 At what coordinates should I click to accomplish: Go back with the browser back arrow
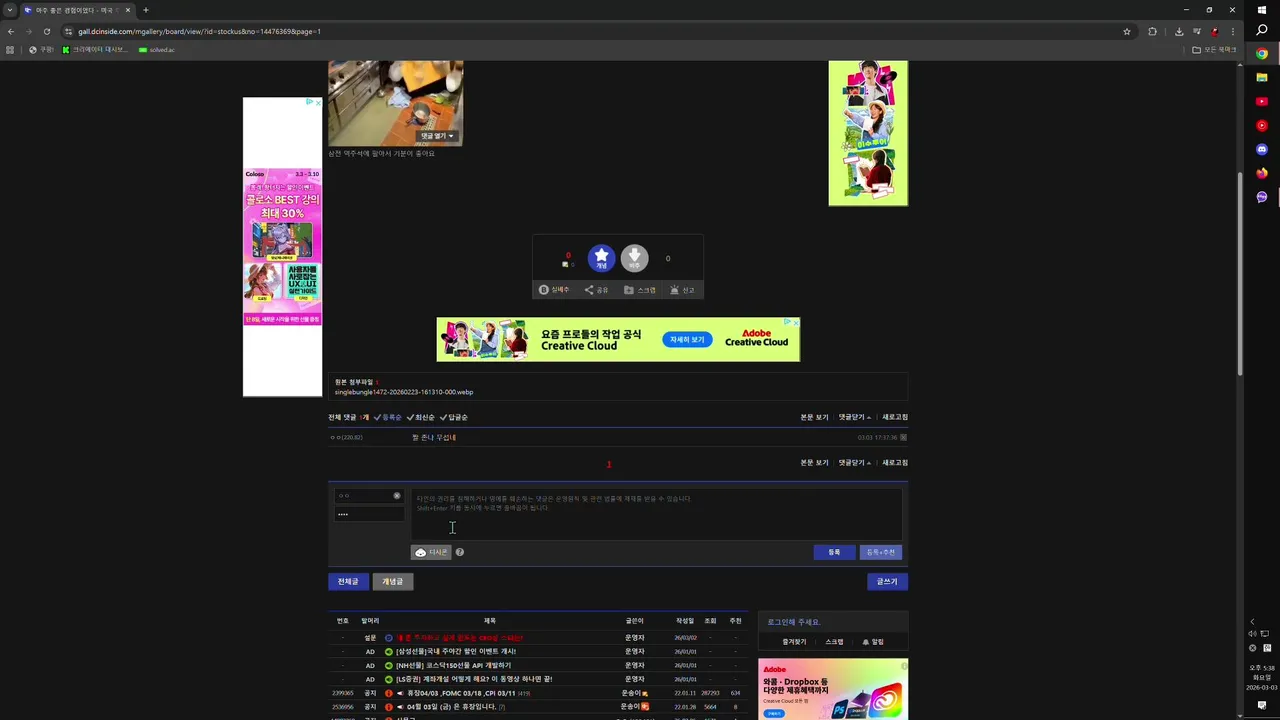11,31
